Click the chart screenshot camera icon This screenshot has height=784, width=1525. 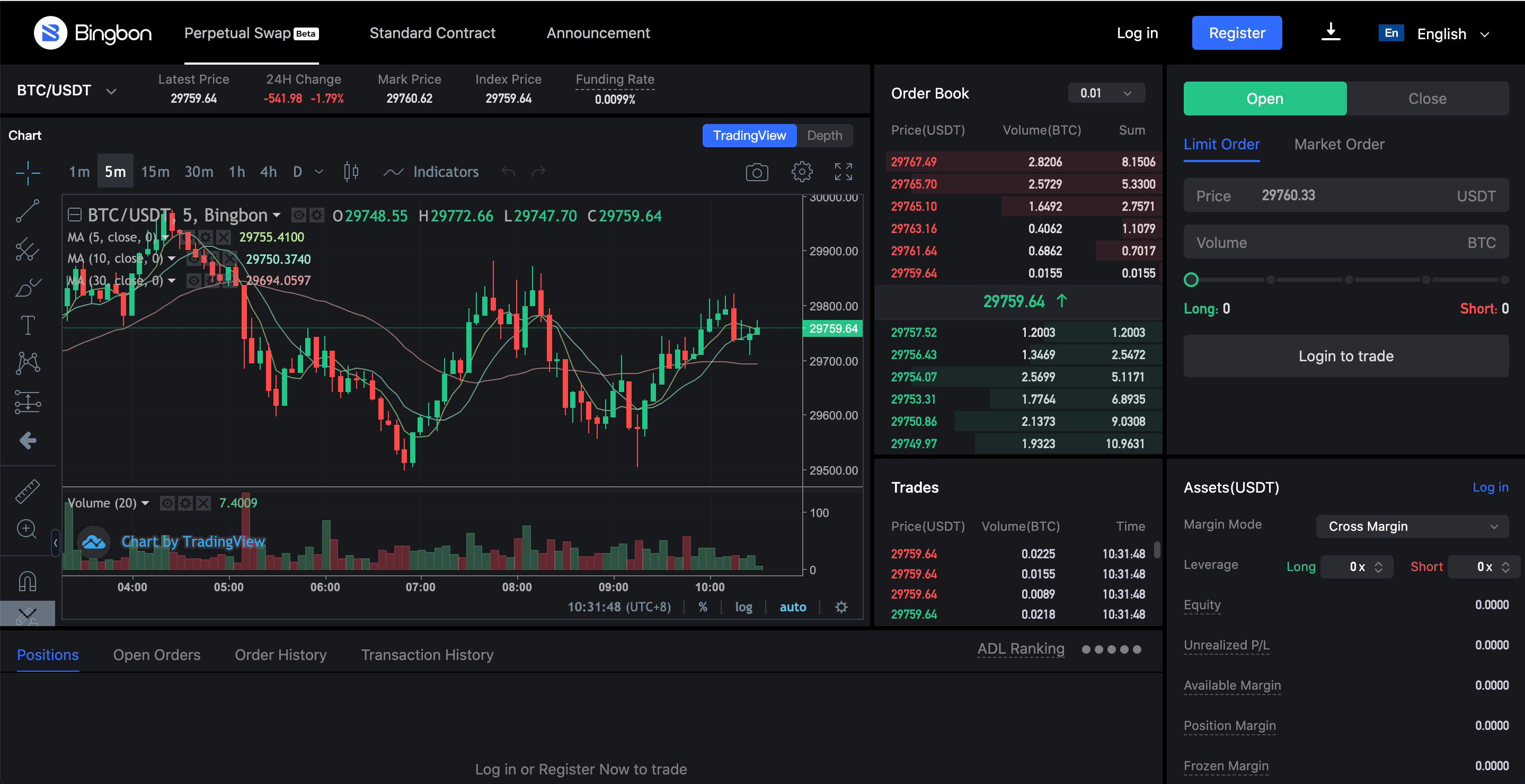(756, 172)
